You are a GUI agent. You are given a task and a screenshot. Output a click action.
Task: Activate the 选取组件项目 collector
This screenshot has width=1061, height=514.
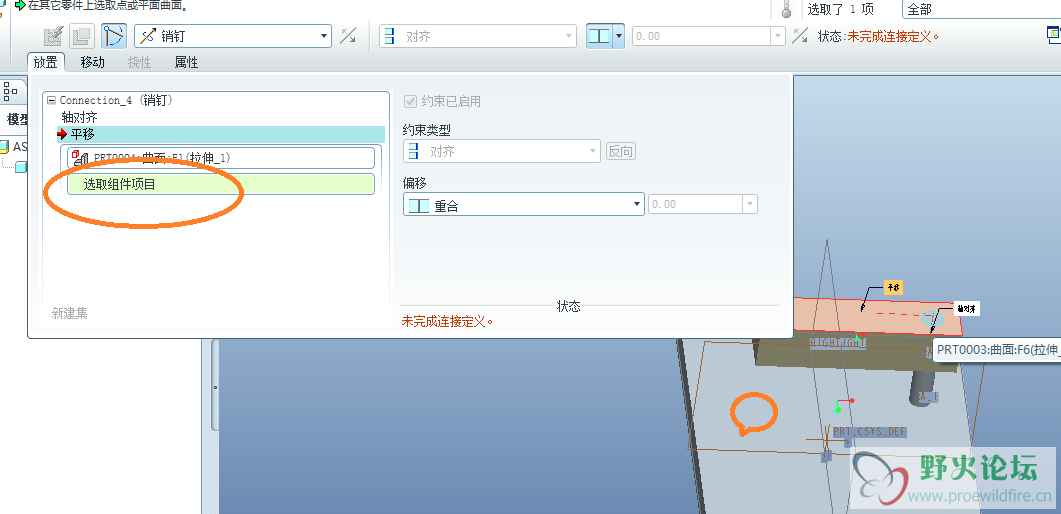click(221, 184)
